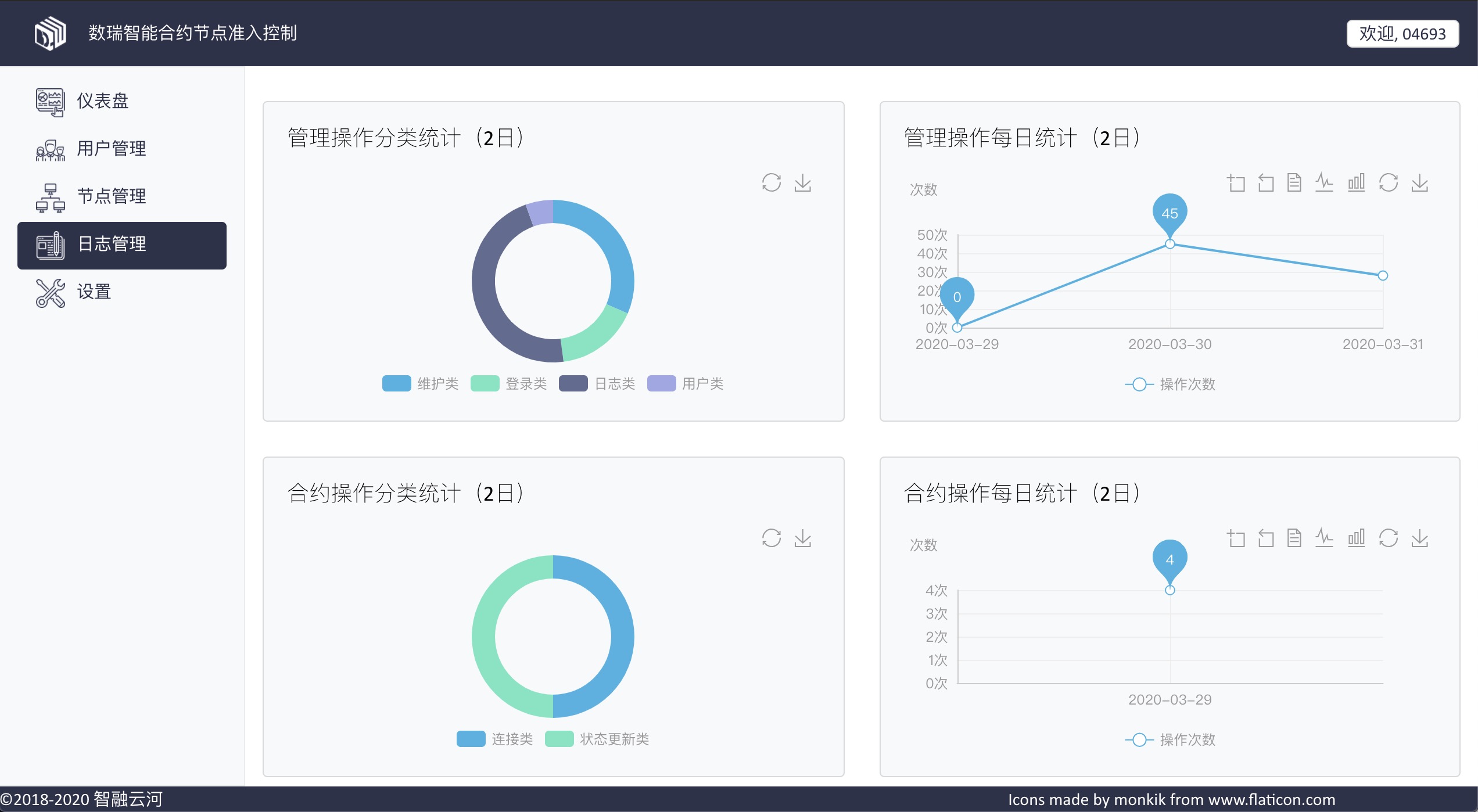Click the 欢迎, 04693 user button
This screenshot has height=812, width=1478.
tap(1402, 34)
